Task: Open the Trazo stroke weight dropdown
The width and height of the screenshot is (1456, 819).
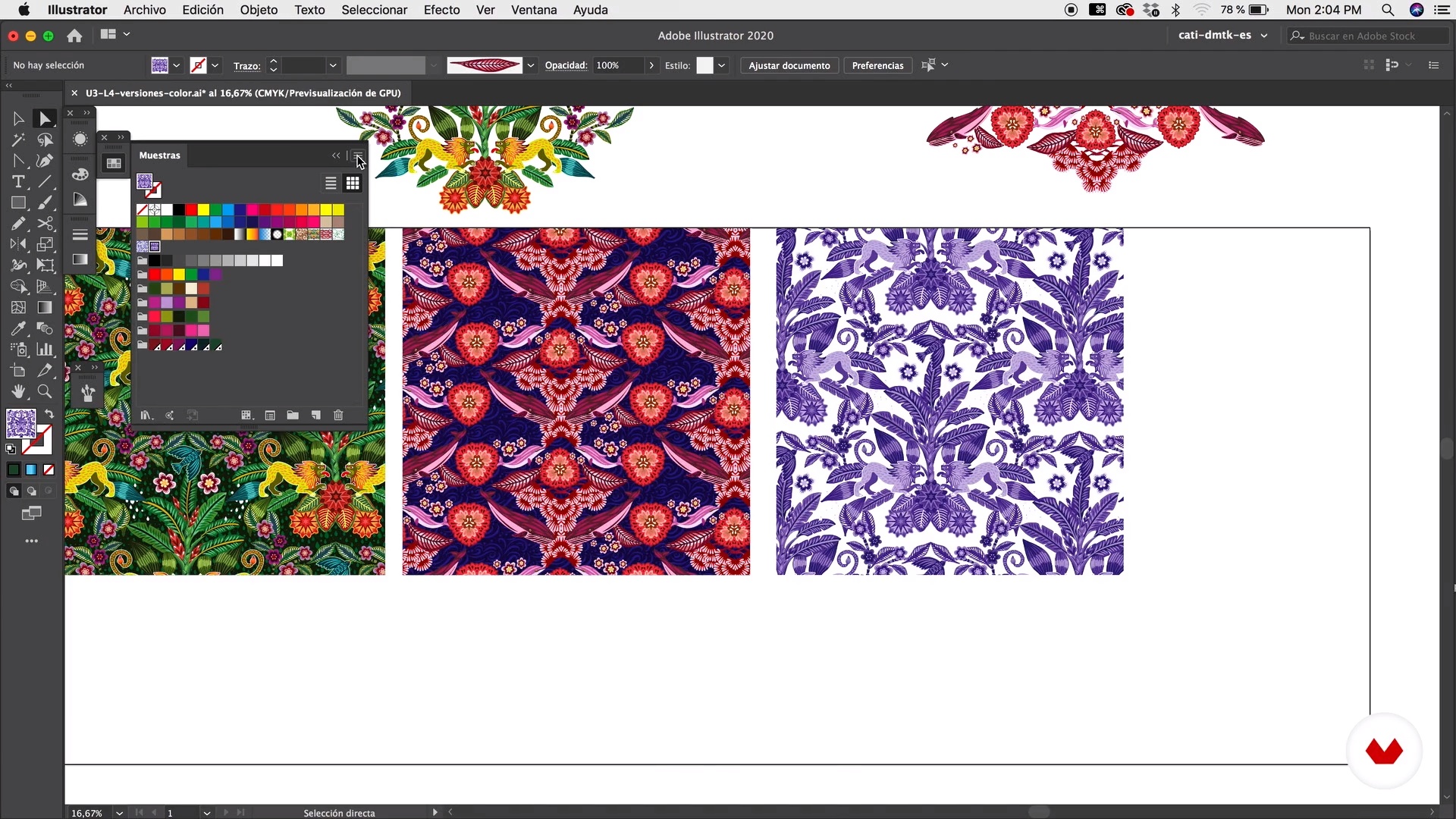Action: click(x=332, y=65)
